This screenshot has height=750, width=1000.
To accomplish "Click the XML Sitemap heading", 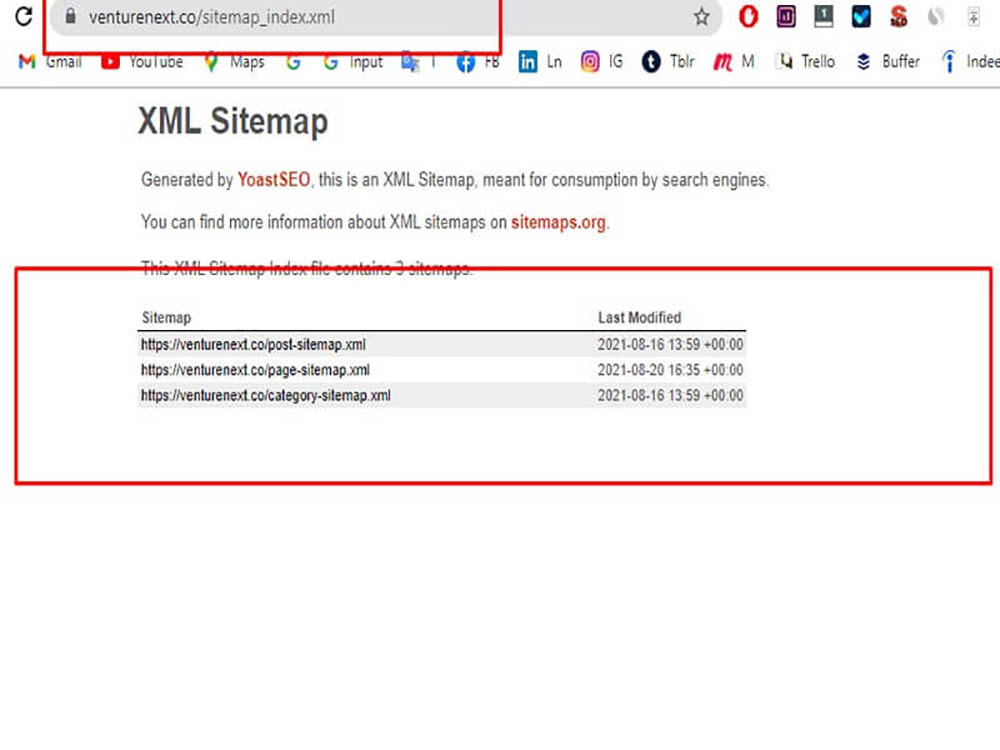I will (x=233, y=121).
